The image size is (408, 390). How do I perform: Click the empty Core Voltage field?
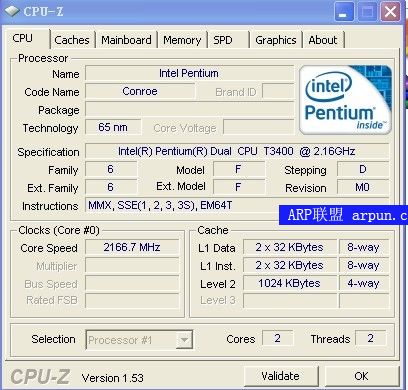click(x=259, y=127)
